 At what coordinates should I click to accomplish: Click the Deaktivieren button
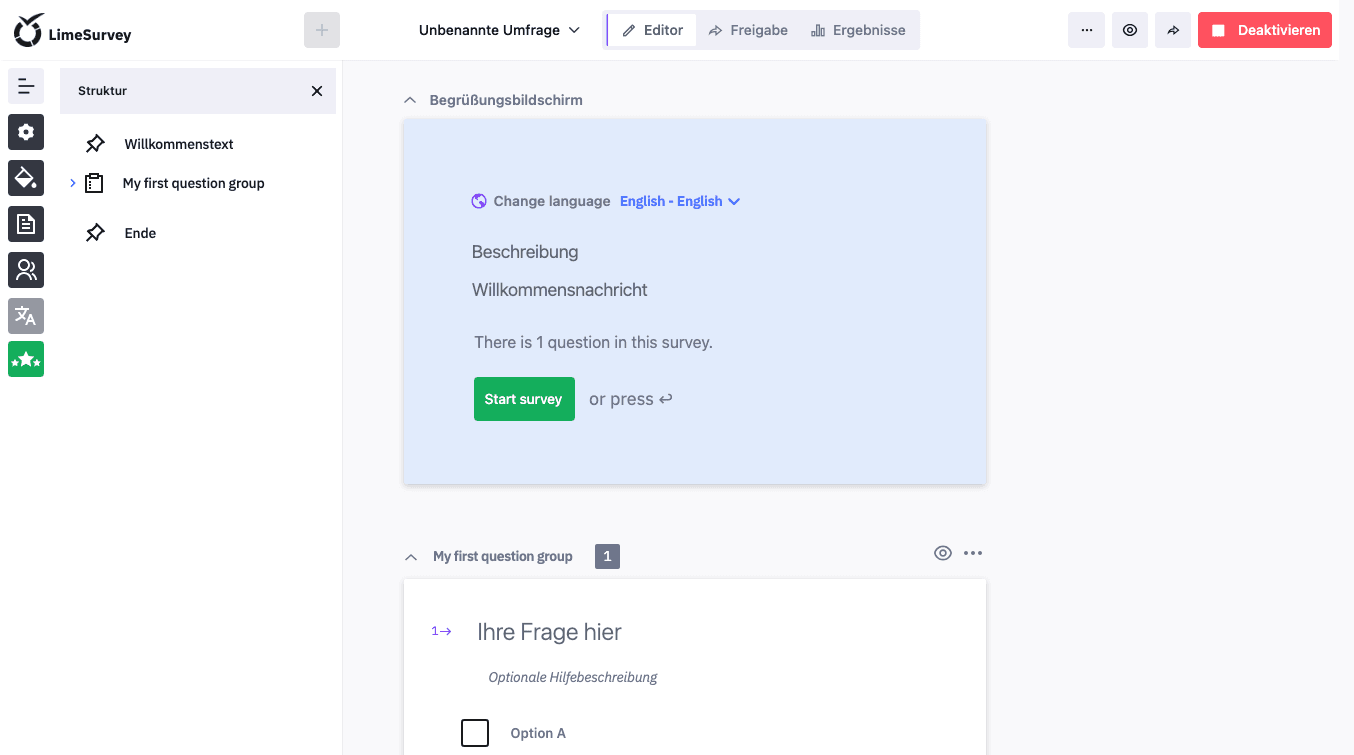[x=1265, y=30]
